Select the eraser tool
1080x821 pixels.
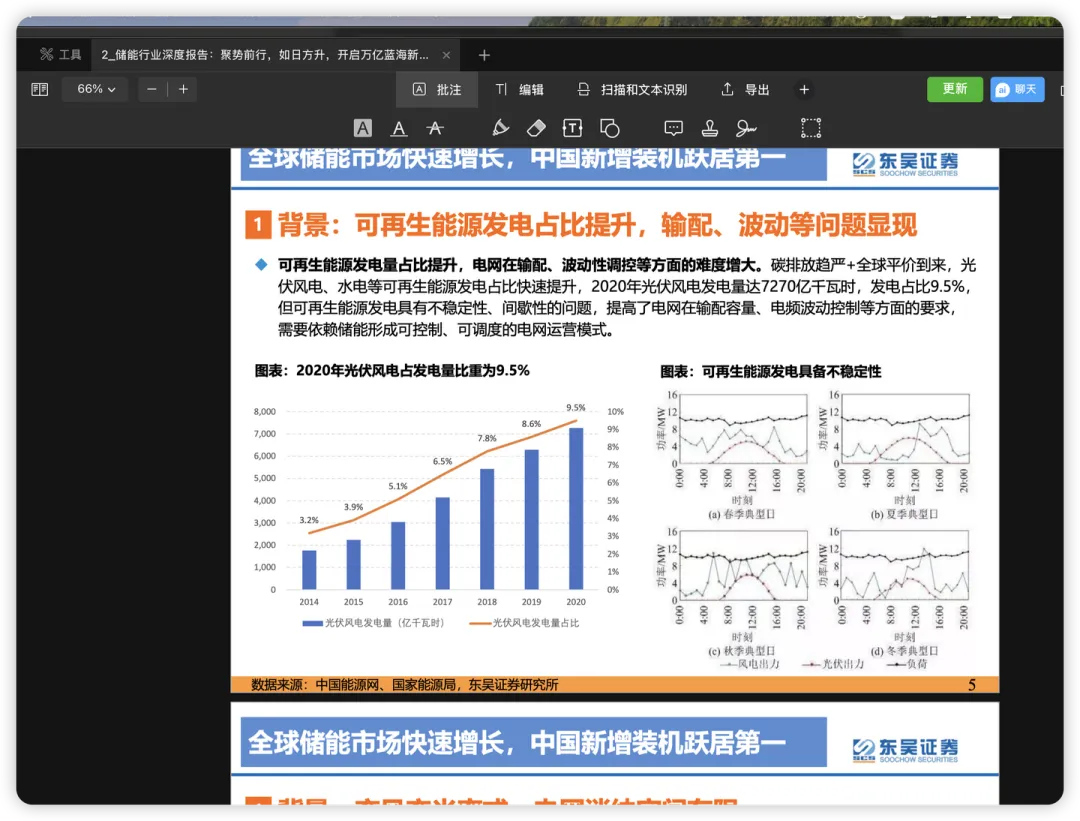click(537, 128)
